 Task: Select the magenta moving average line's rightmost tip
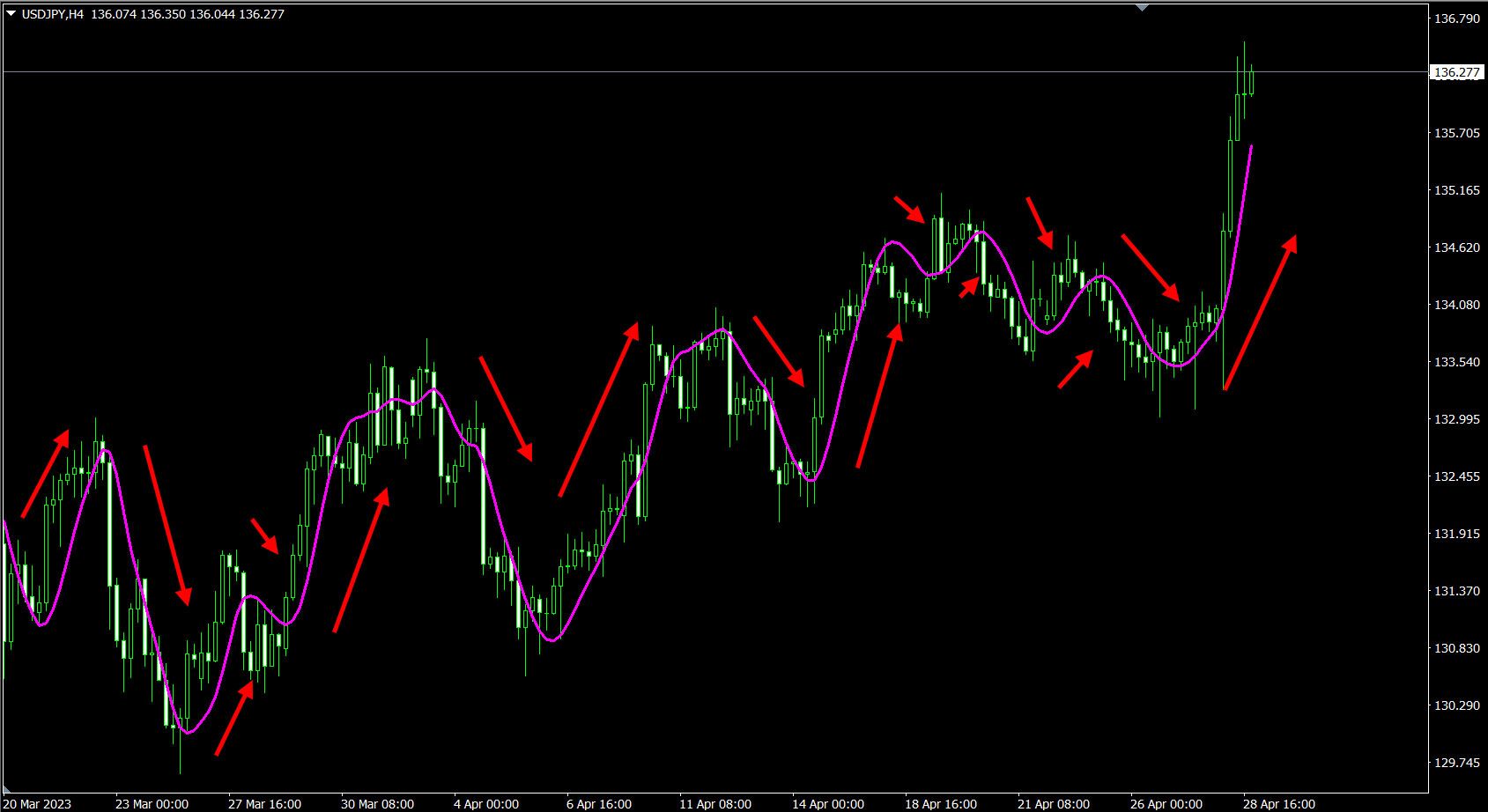click(1251, 148)
